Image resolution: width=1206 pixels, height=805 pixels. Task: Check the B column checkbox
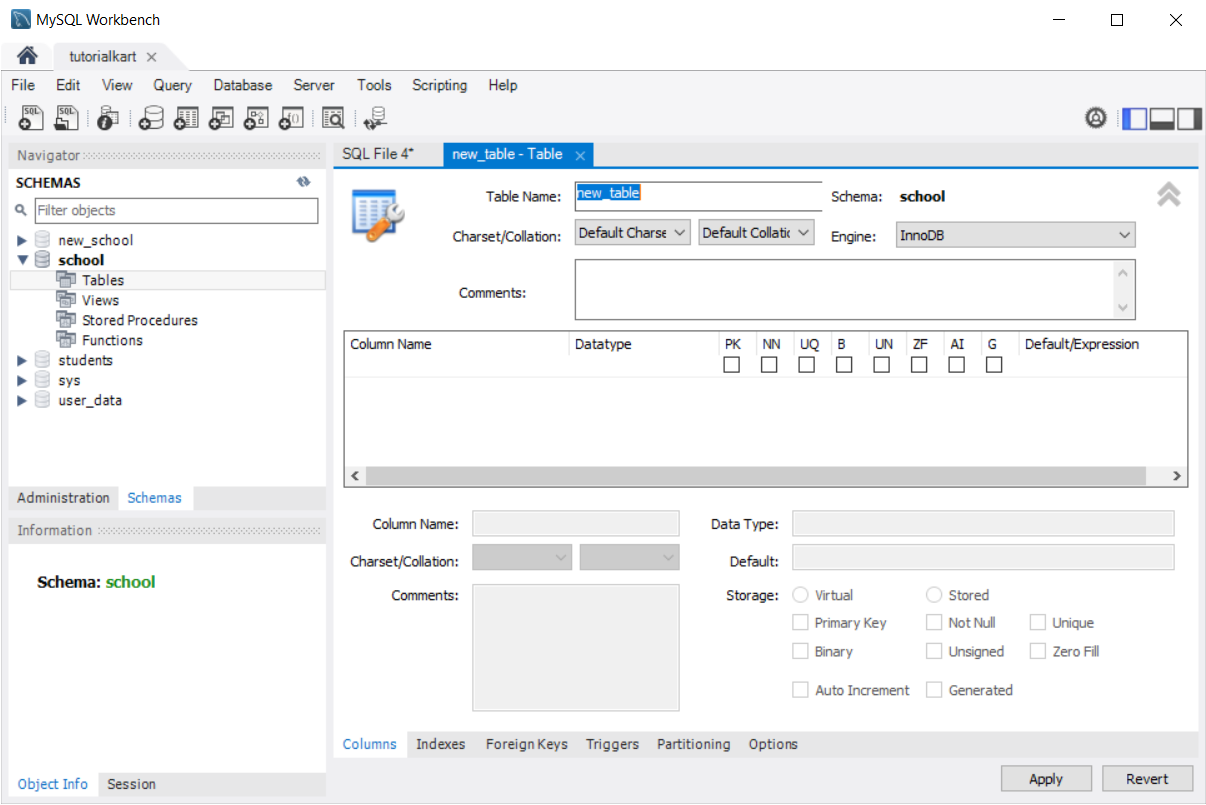pyautogui.click(x=844, y=365)
